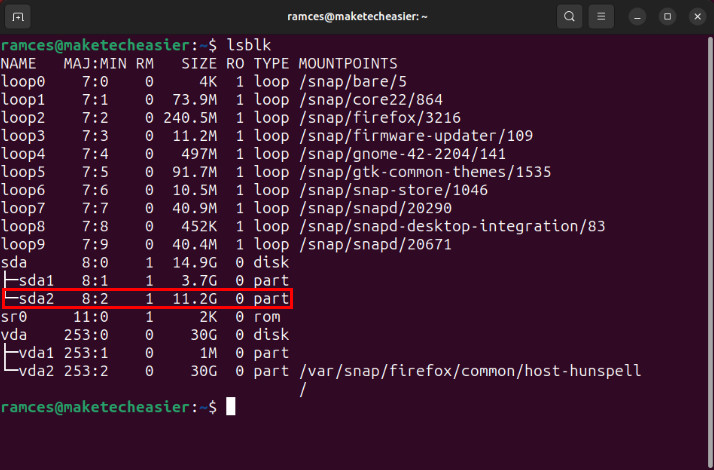This screenshot has width=714, height=470.
Task: Click the /snap/gtk-common-themes/1535 mountpoint
Action: click(425, 172)
